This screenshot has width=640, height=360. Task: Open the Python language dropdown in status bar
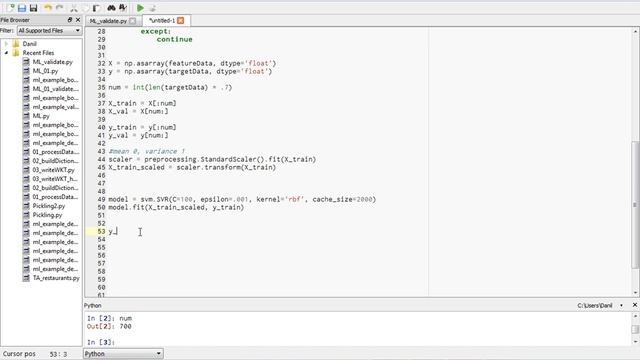(x=123, y=354)
